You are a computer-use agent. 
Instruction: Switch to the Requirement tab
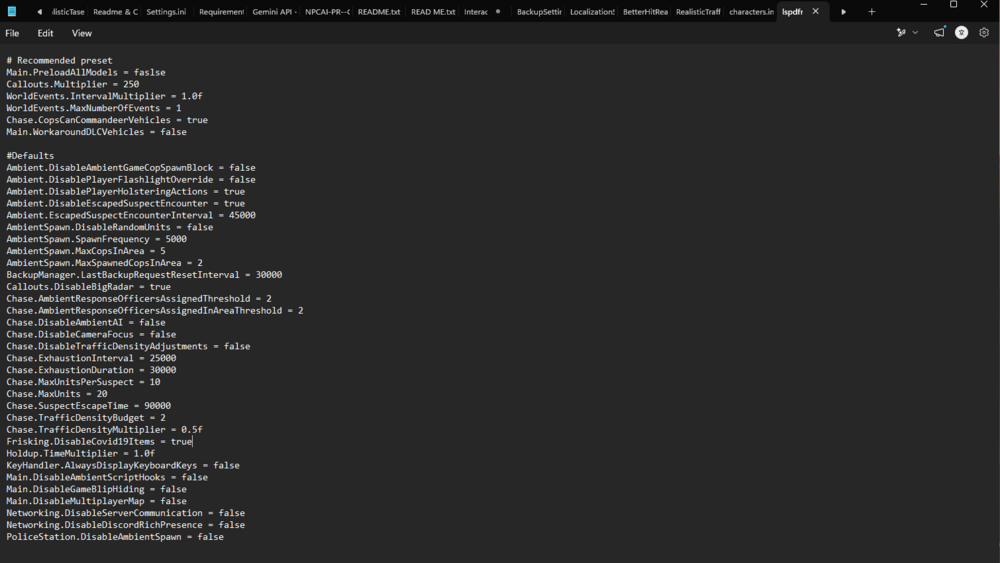coord(221,11)
